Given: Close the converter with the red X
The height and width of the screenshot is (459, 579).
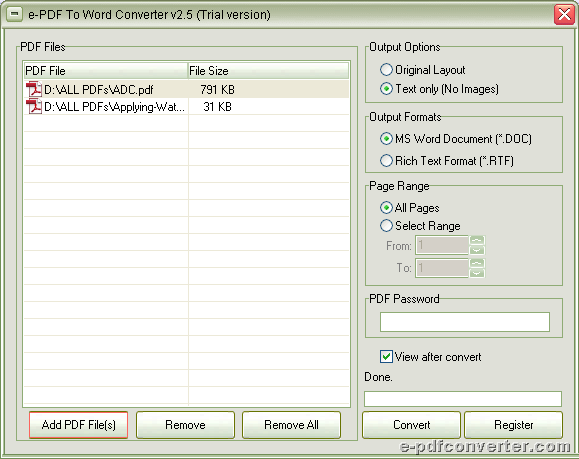Looking at the screenshot, I should (564, 15).
